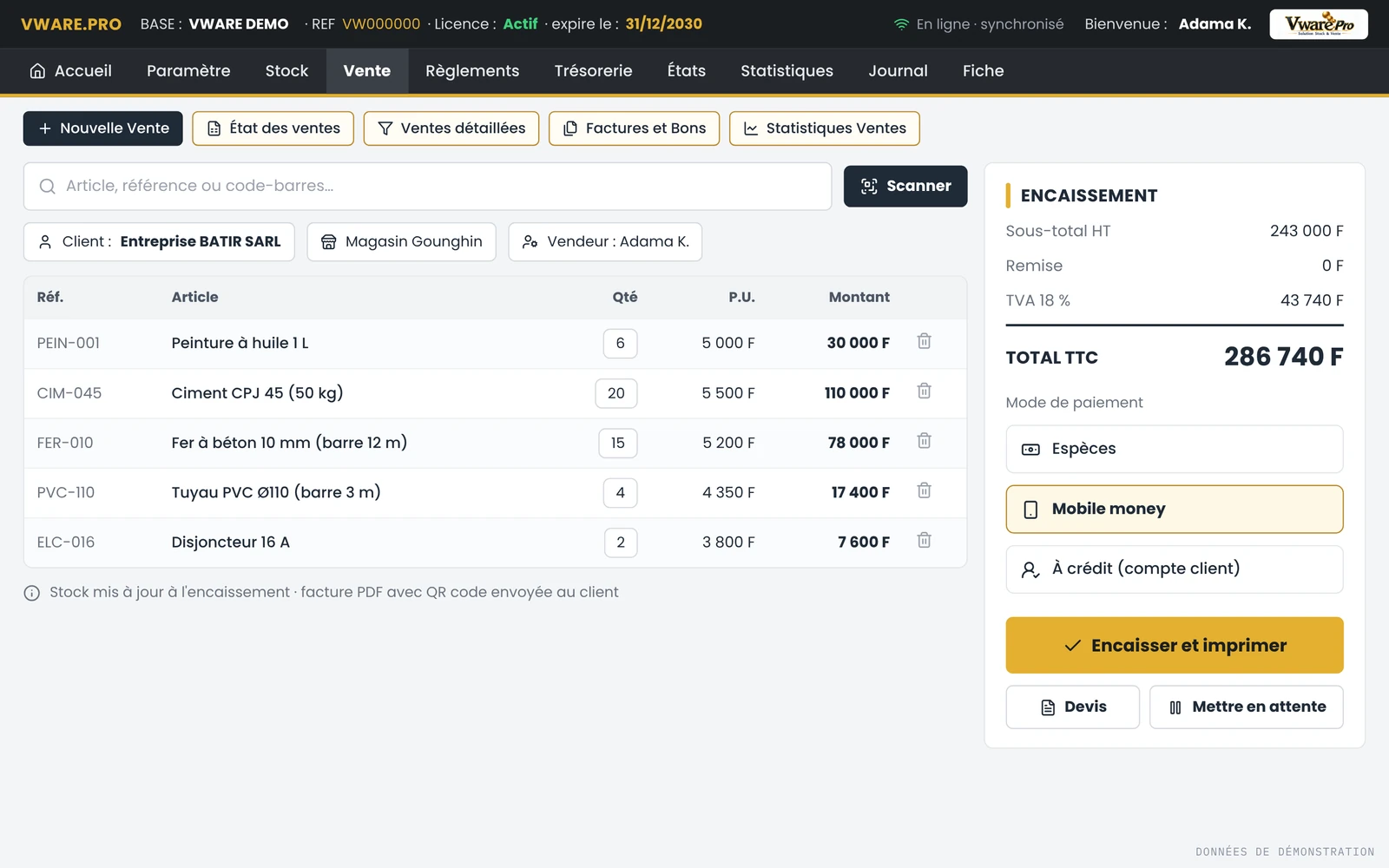Viewport: 1389px width, 868px height.
Task: Edit quantity 15 for Fer à béton
Action: tap(618, 443)
